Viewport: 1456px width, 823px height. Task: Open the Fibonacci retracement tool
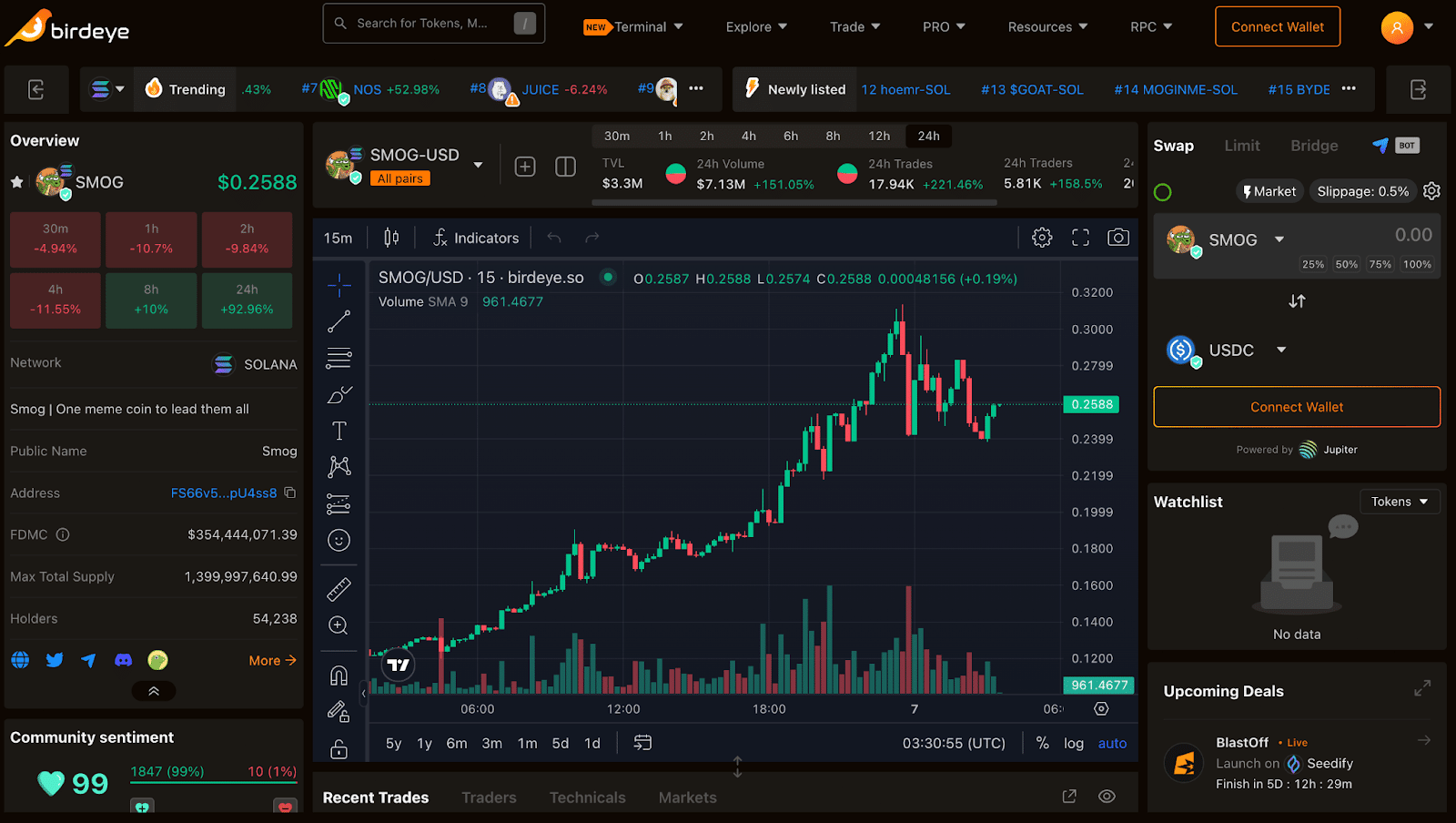339,358
